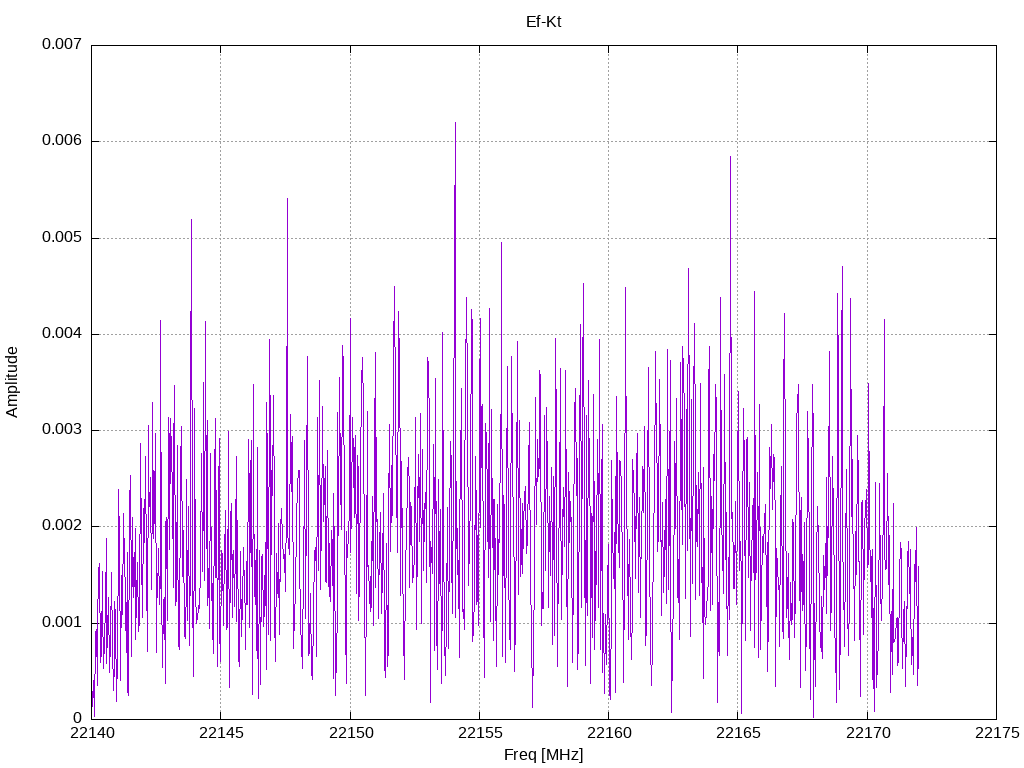Click the "Freq [MHz]" x-axis label

(x=543, y=754)
